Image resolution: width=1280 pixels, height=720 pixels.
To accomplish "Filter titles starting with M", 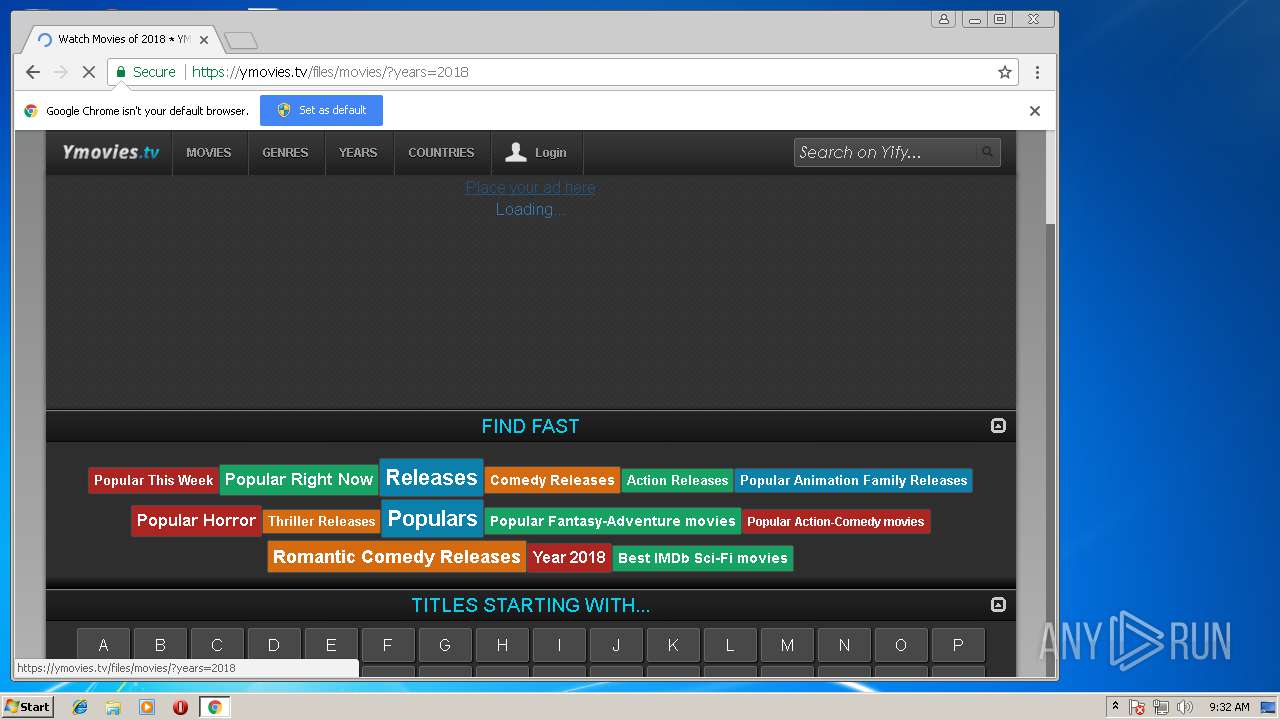I will (787, 645).
